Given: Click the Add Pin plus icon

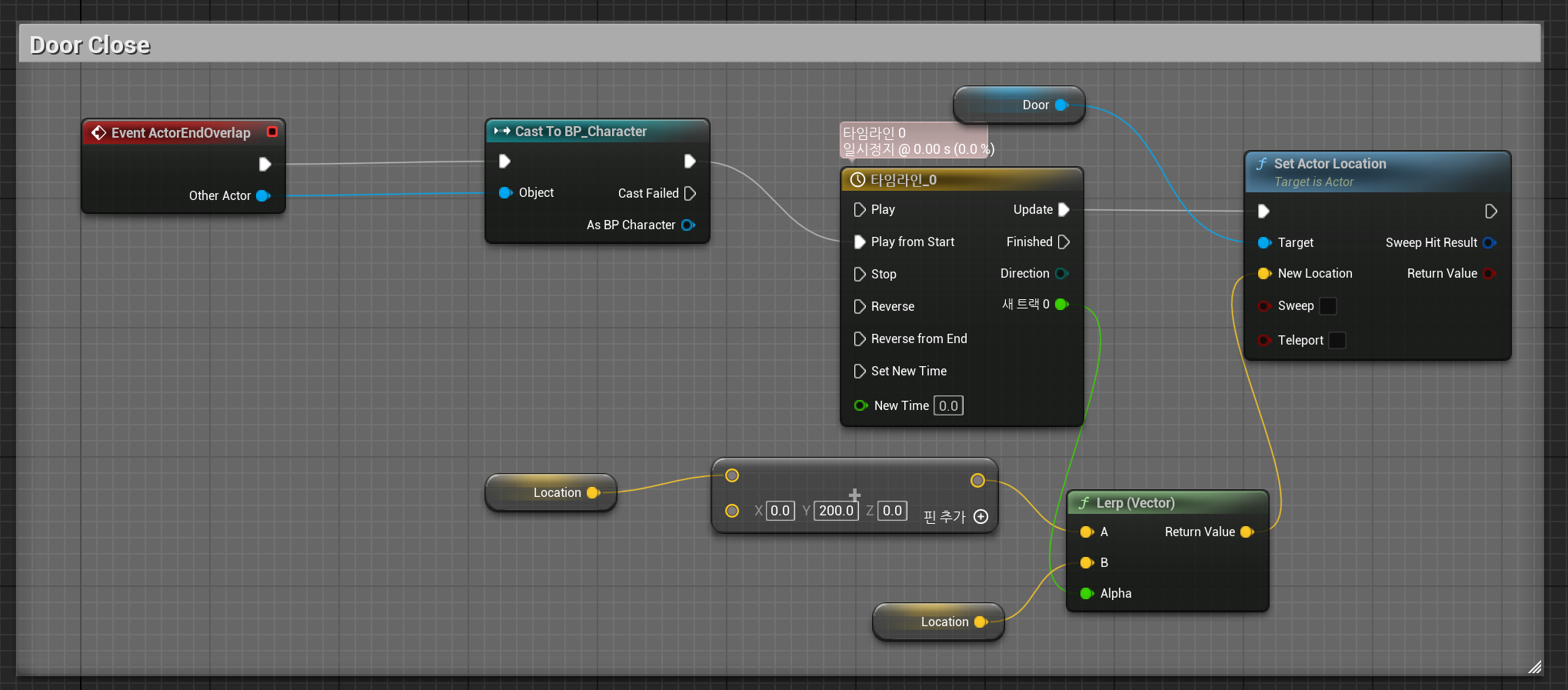Looking at the screenshot, I should 980,517.
